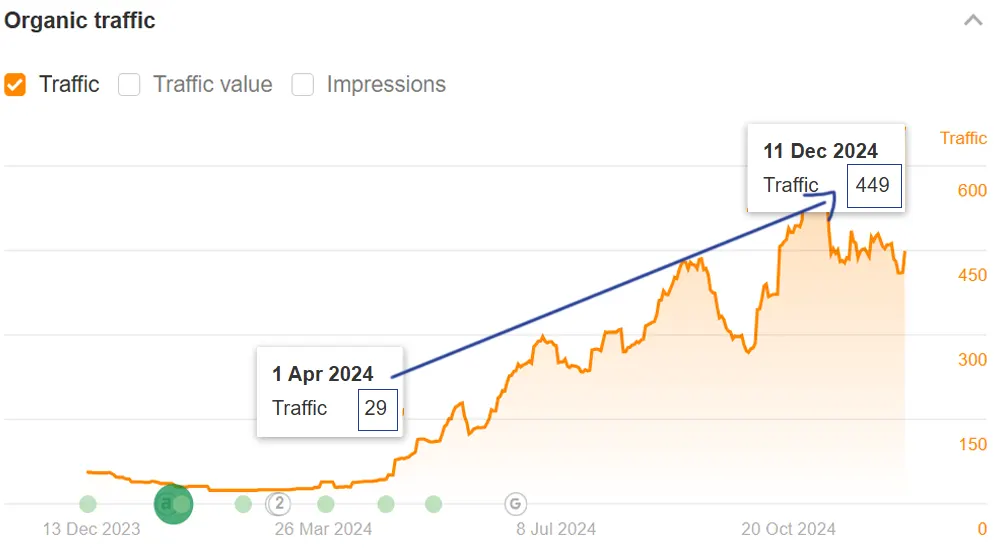Viewport: 1000px width, 560px height.
Task: Tick the Impressions checkbox
Action: click(x=303, y=84)
